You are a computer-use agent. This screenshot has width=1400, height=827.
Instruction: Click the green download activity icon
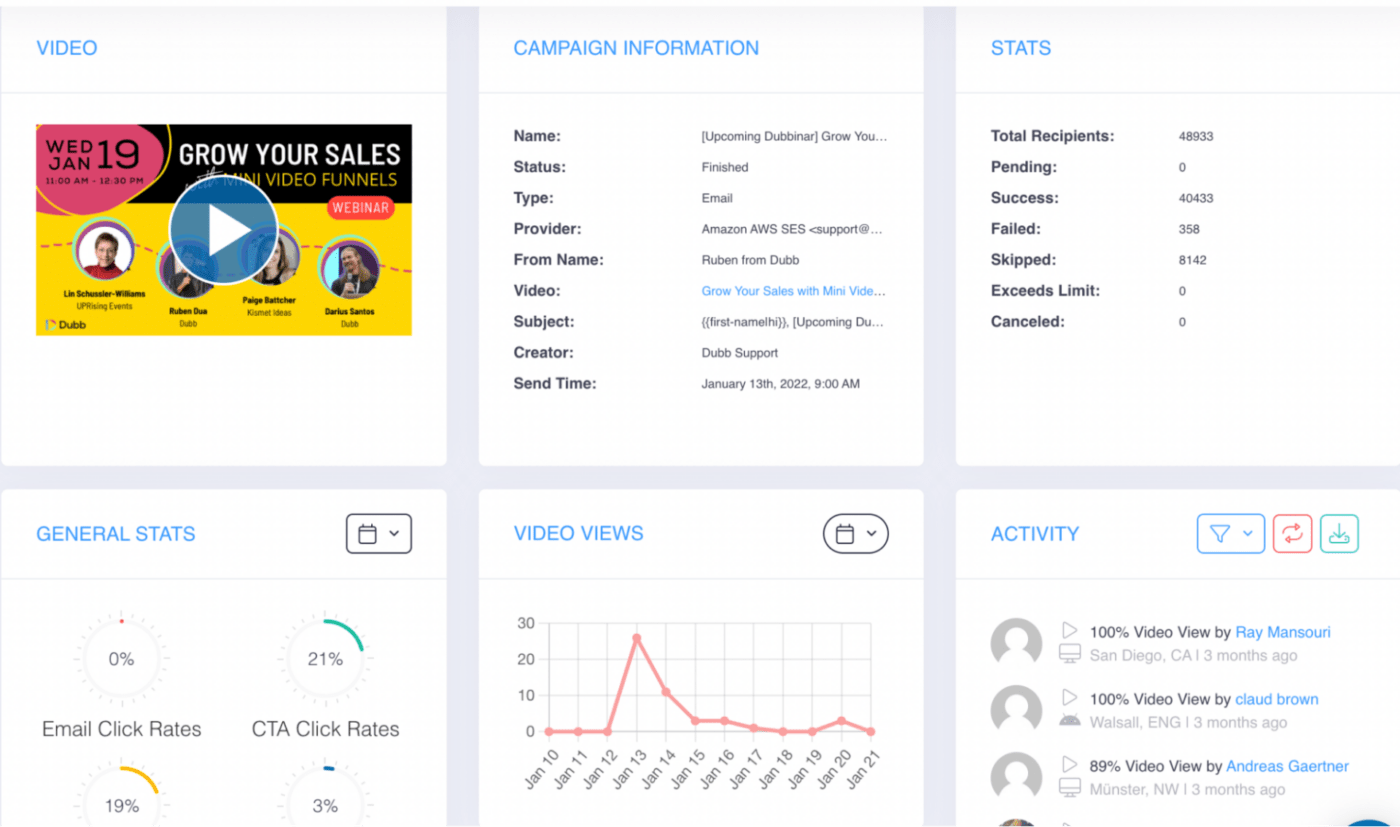[x=1339, y=534]
